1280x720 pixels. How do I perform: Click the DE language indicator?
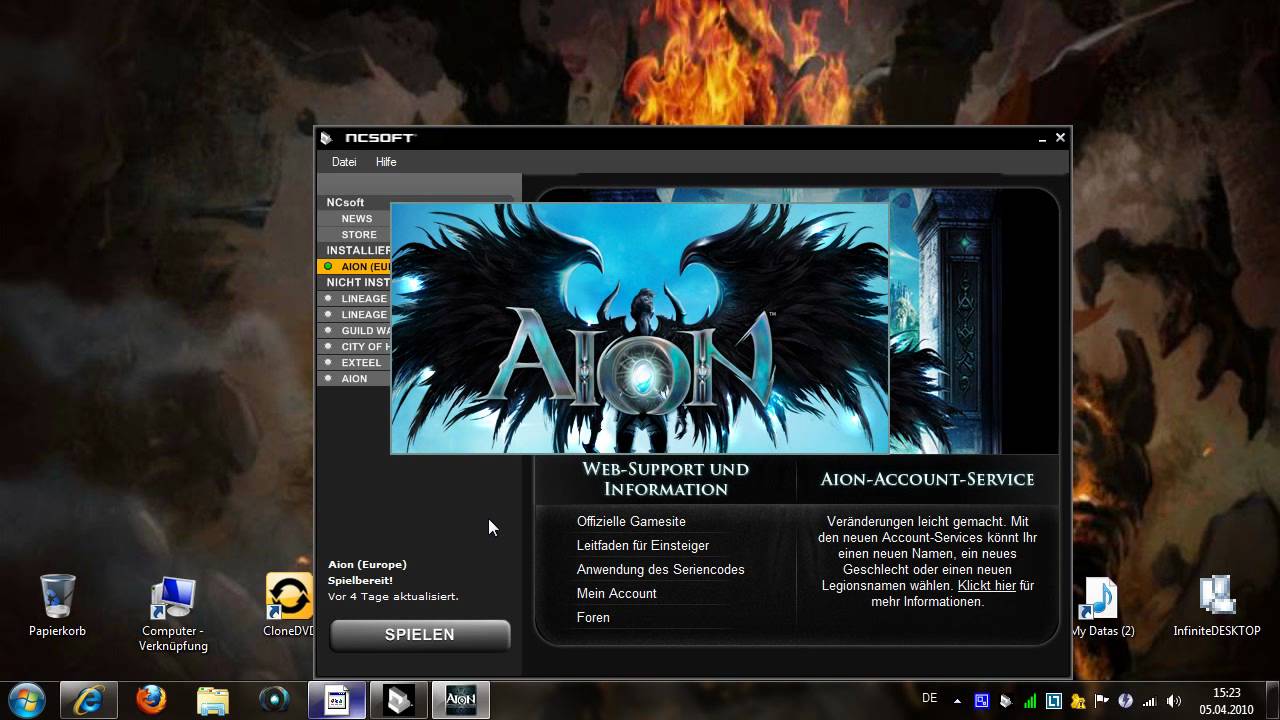tap(929, 698)
